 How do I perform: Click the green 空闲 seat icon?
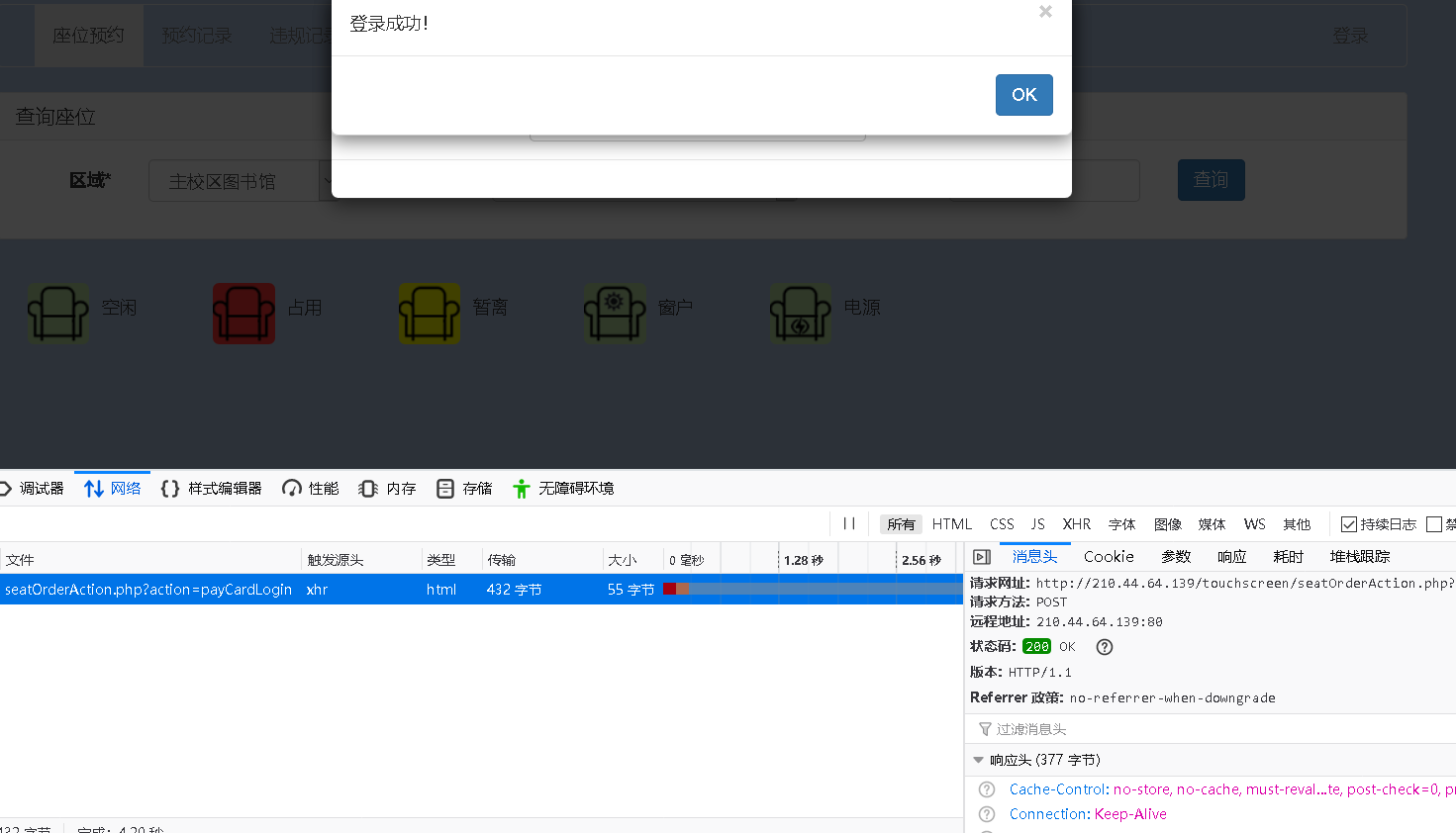tap(58, 313)
